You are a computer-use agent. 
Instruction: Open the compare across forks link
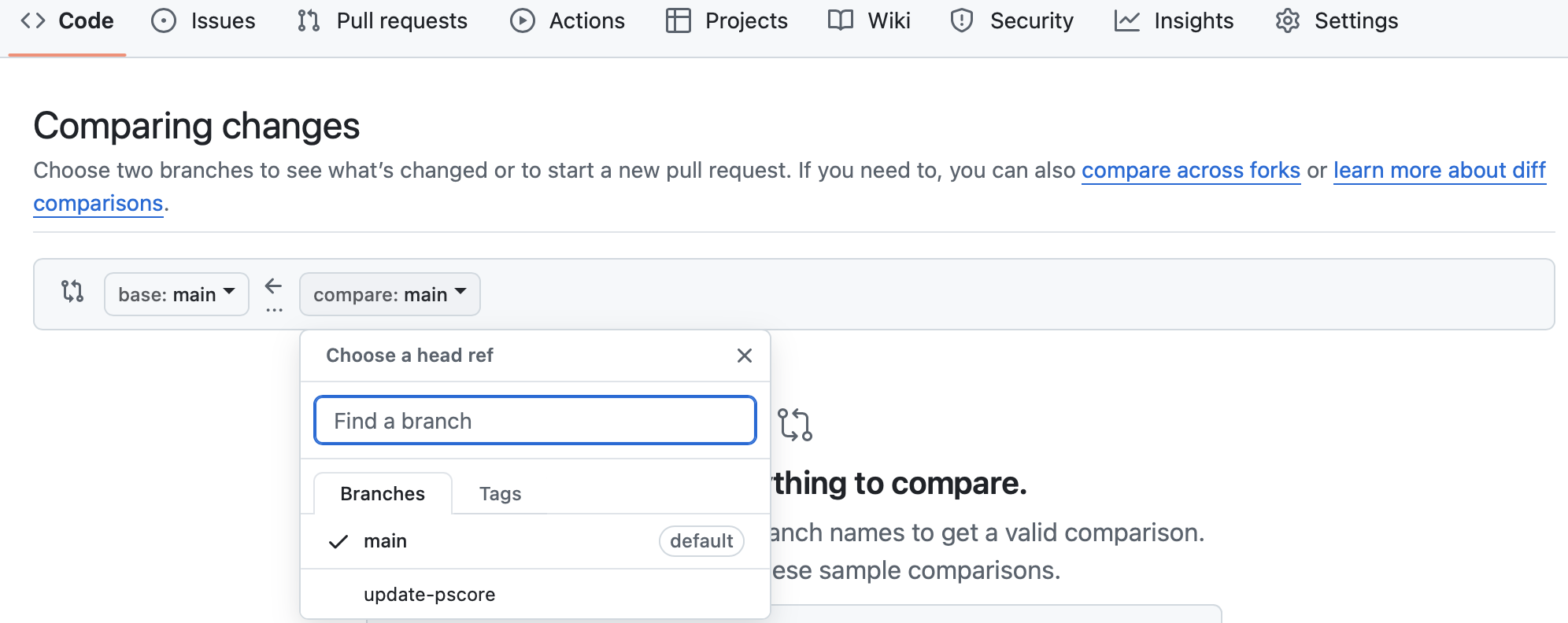[1190, 171]
